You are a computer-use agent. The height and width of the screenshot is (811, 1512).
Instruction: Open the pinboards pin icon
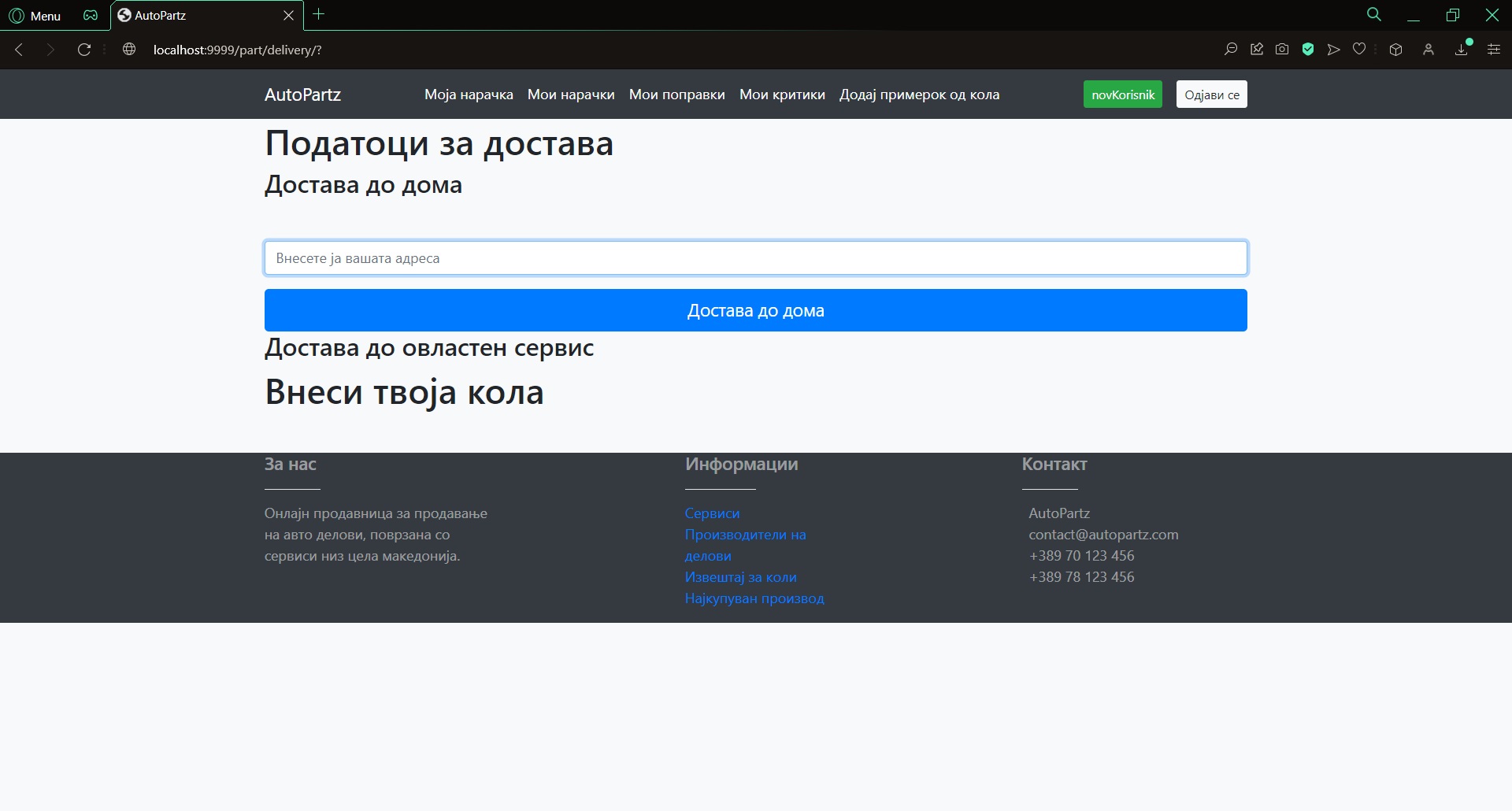1257,50
